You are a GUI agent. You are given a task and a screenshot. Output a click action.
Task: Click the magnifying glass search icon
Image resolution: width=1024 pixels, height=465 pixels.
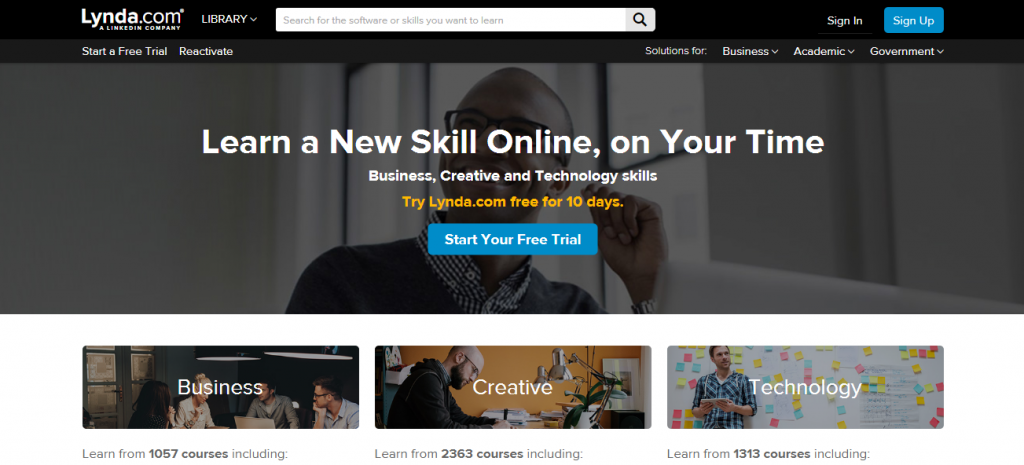pyautogui.click(x=640, y=20)
